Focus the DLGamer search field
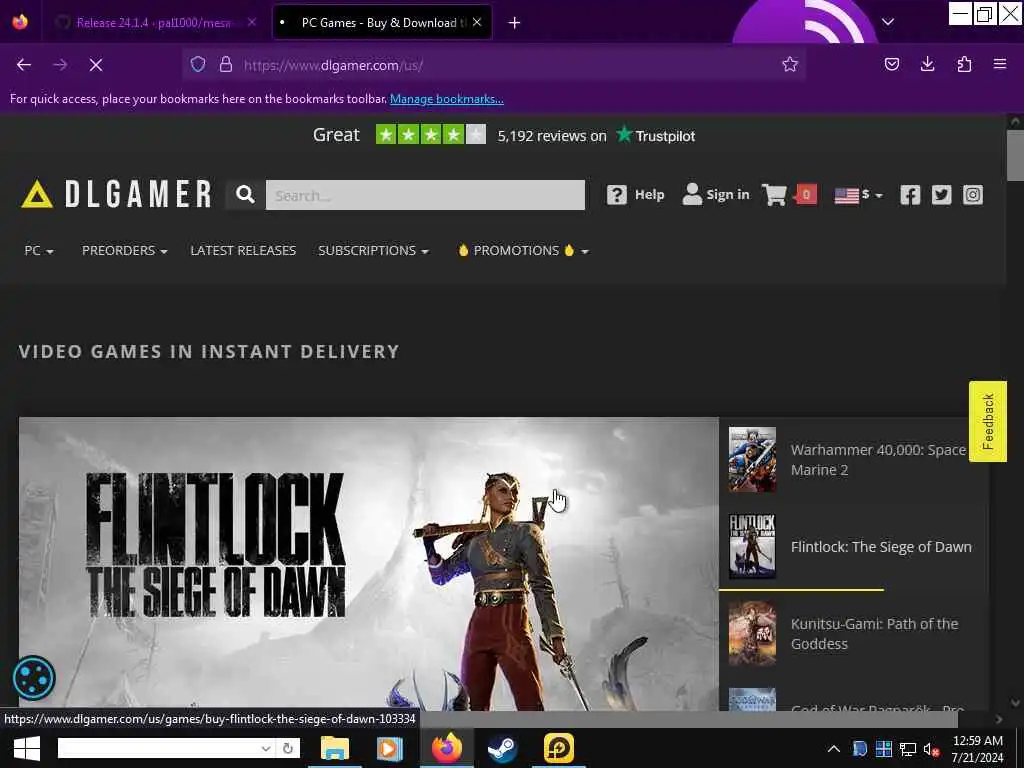The width and height of the screenshot is (1024, 768). (425, 195)
